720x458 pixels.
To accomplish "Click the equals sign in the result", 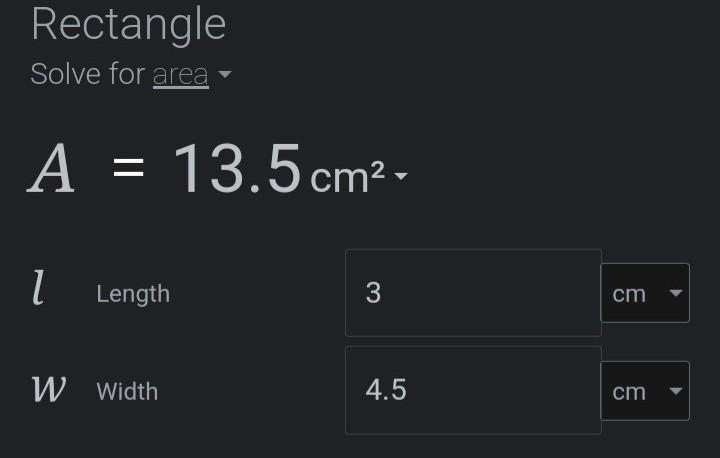I will pyautogui.click(x=128, y=170).
